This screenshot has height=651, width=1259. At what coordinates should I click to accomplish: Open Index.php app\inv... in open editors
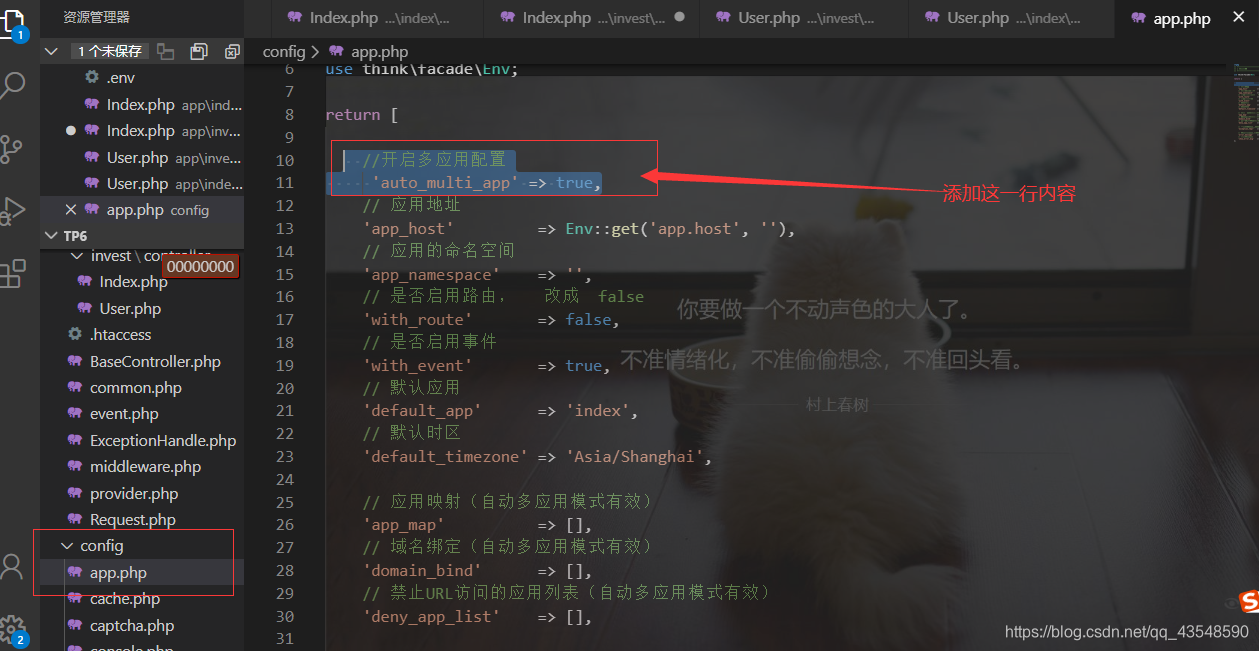point(142,130)
